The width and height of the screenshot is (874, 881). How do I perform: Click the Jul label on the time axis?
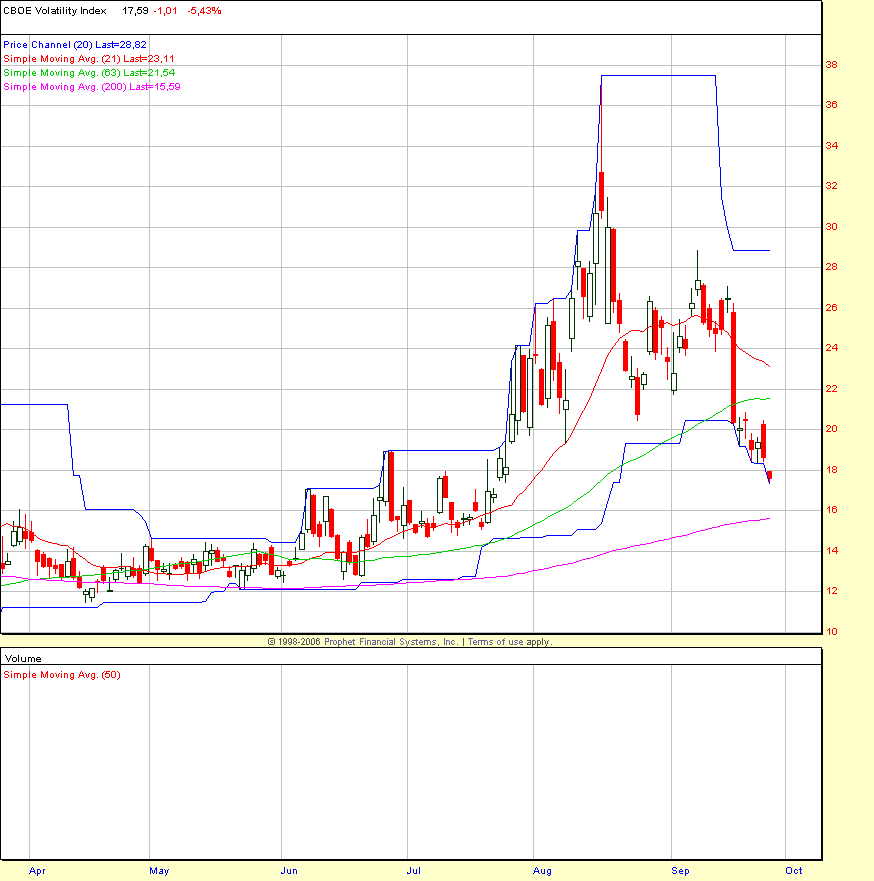(x=413, y=871)
